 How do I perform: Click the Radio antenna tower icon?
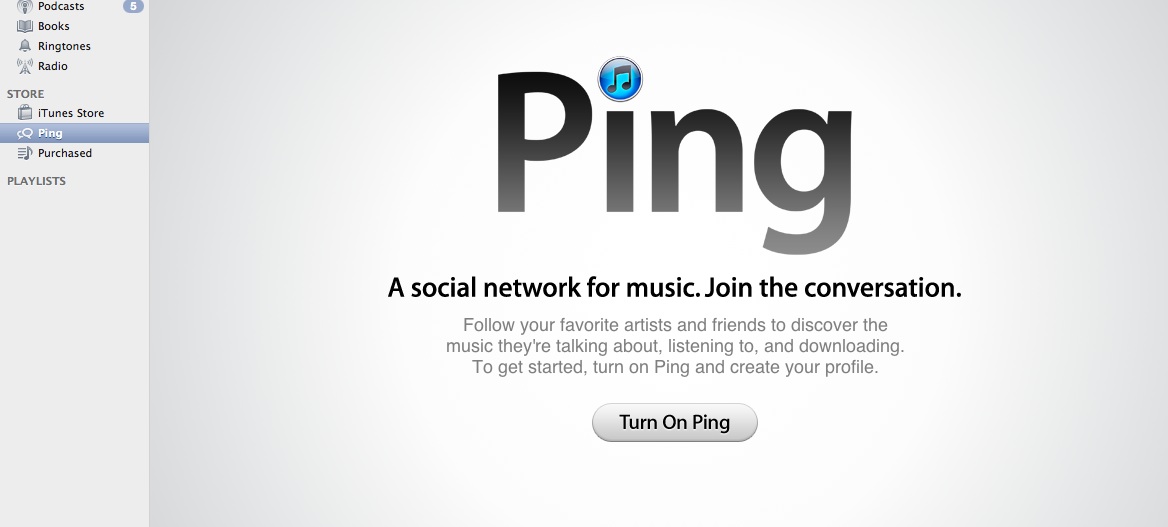pyautogui.click(x=25, y=66)
